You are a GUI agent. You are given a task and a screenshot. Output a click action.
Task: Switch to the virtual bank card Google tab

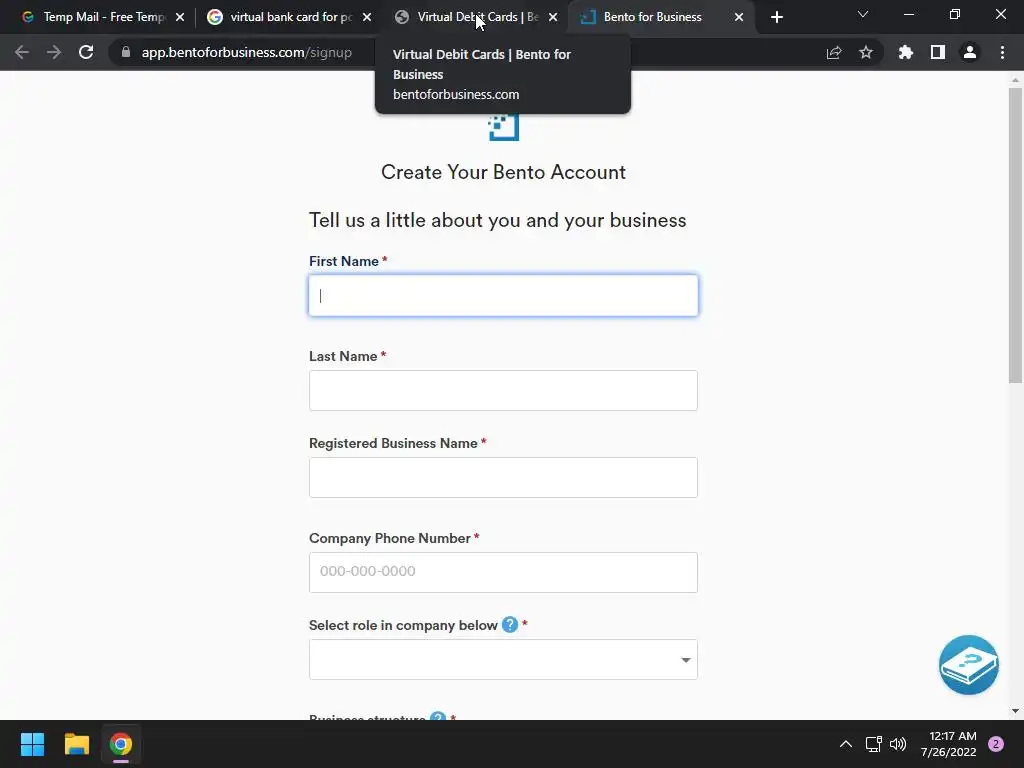coord(287,17)
